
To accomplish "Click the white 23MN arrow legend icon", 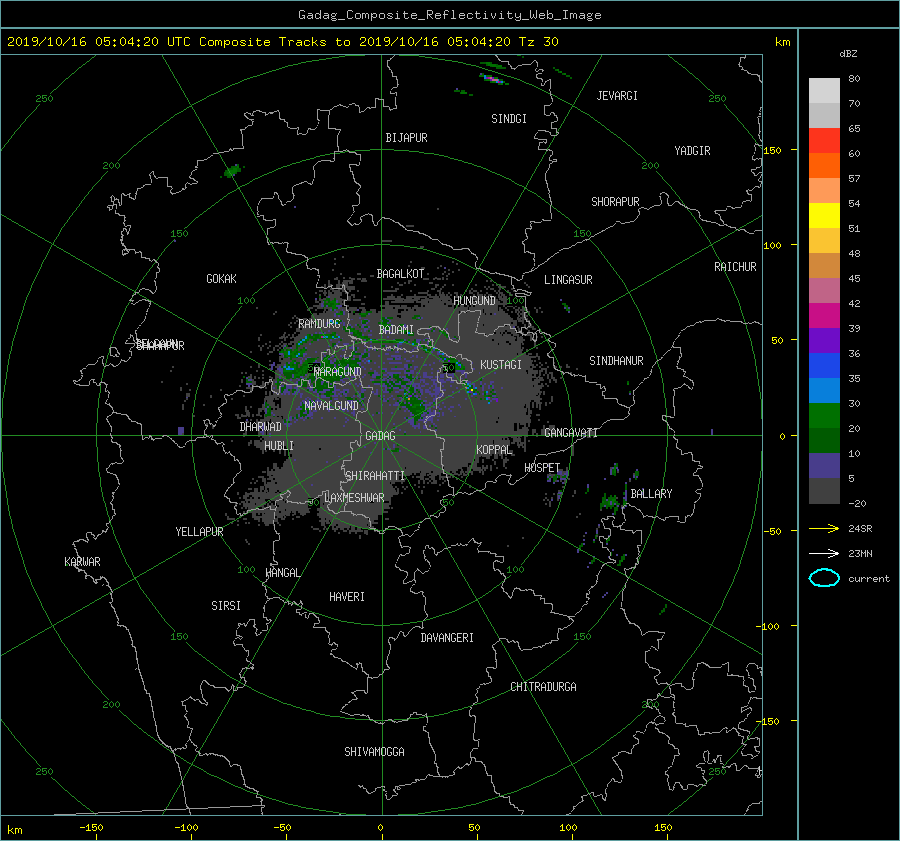I will (x=824, y=553).
